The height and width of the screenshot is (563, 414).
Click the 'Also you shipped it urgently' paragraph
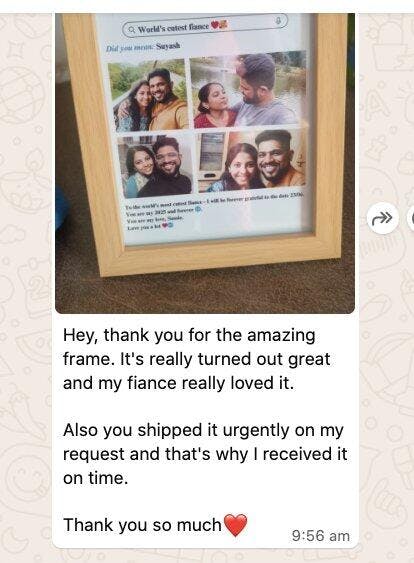point(205,454)
